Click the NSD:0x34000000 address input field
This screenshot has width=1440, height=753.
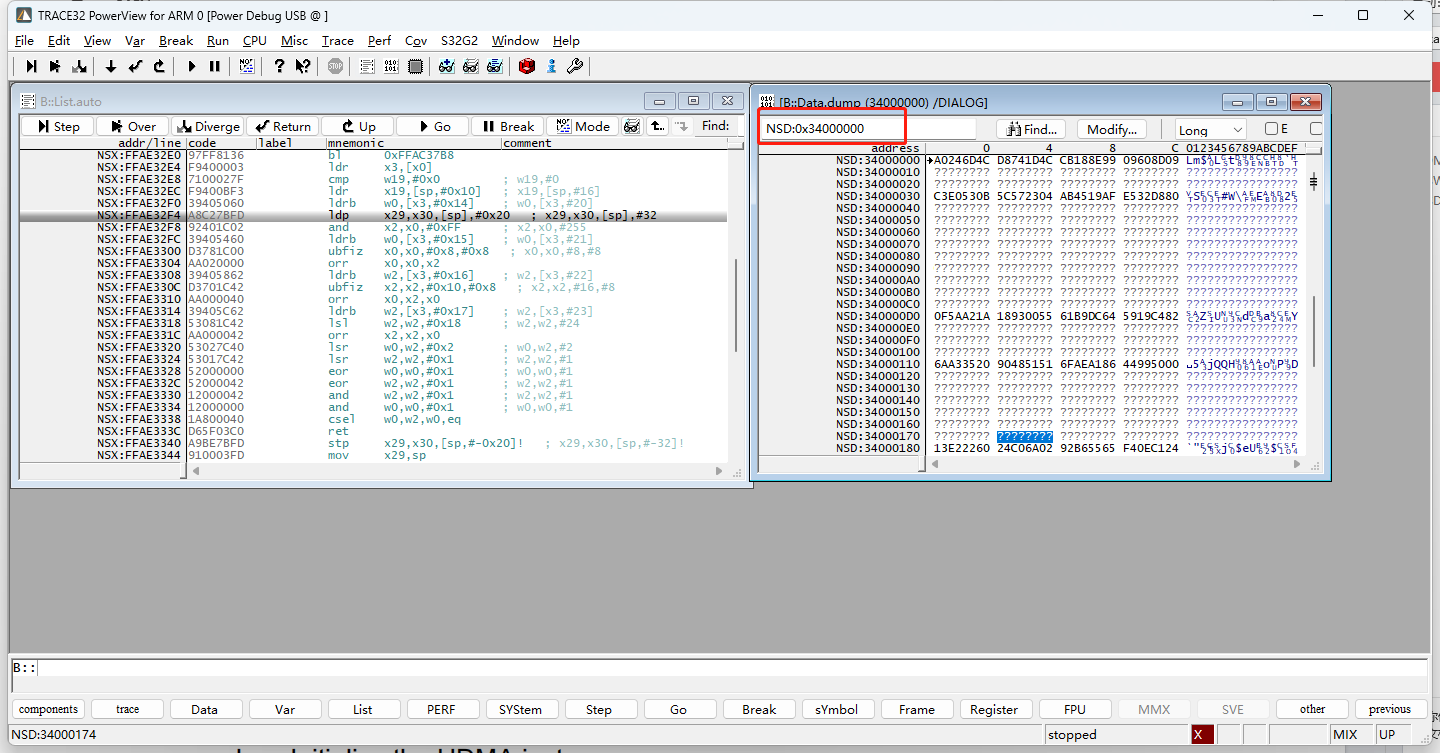tap(832, 128)
